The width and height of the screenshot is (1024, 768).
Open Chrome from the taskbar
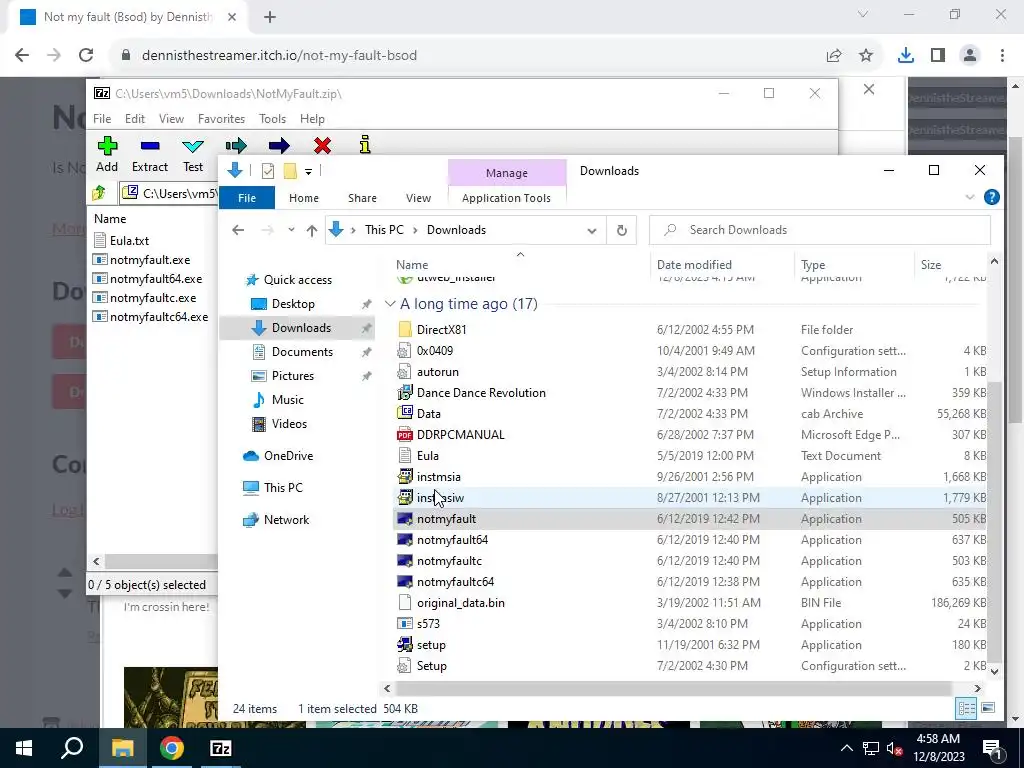tap(172, 748)
